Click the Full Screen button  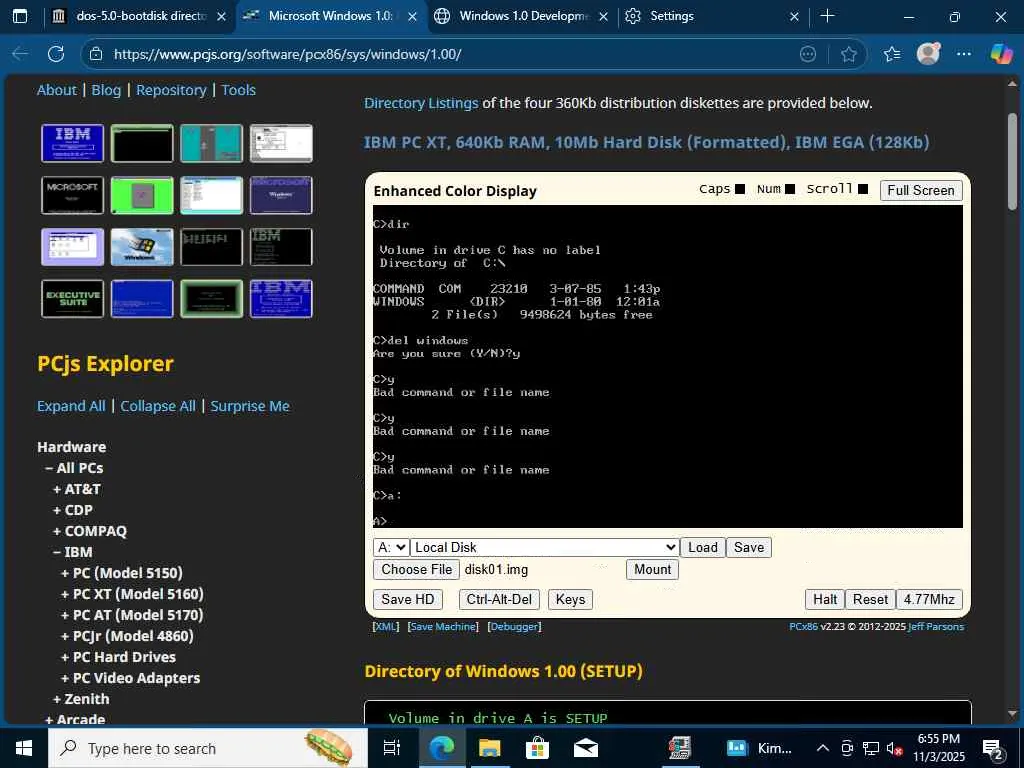921,190
